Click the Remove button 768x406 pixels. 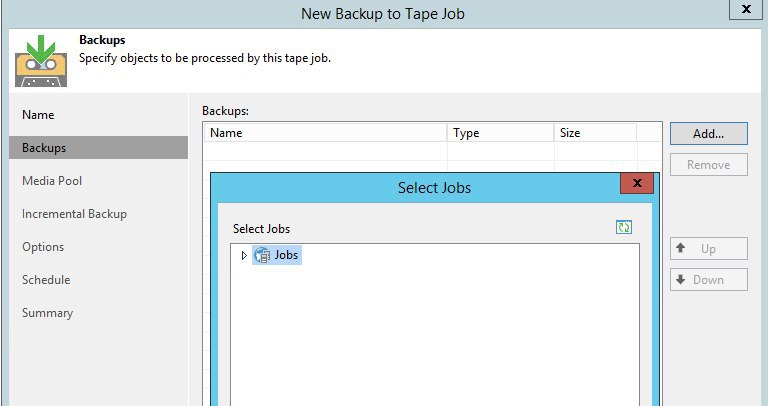pos(708,165)
